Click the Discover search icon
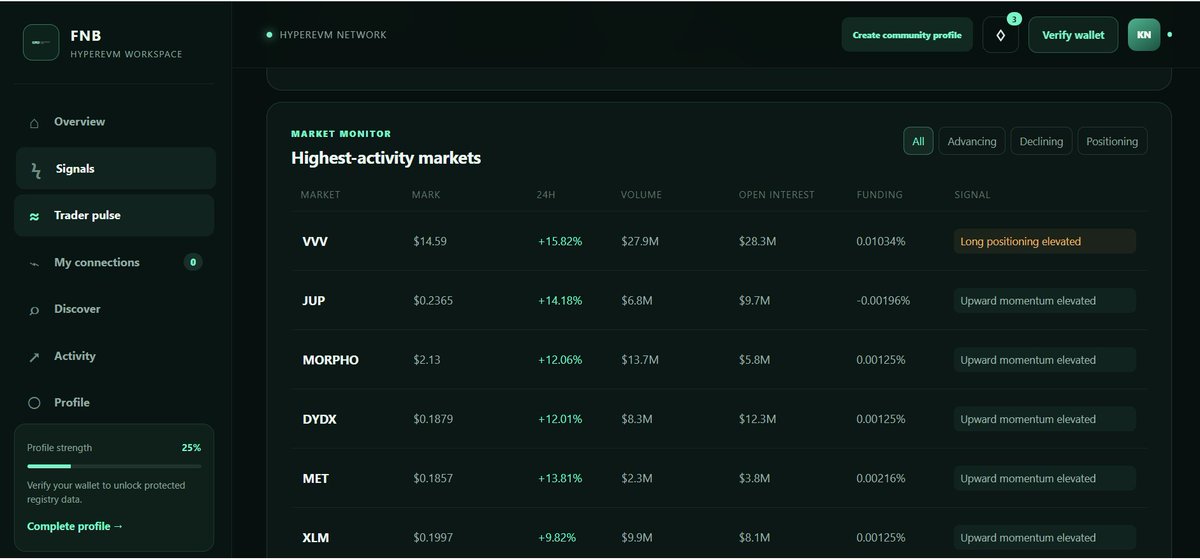The height and width of the screenshot is (560, 1200). click(34, 310)
